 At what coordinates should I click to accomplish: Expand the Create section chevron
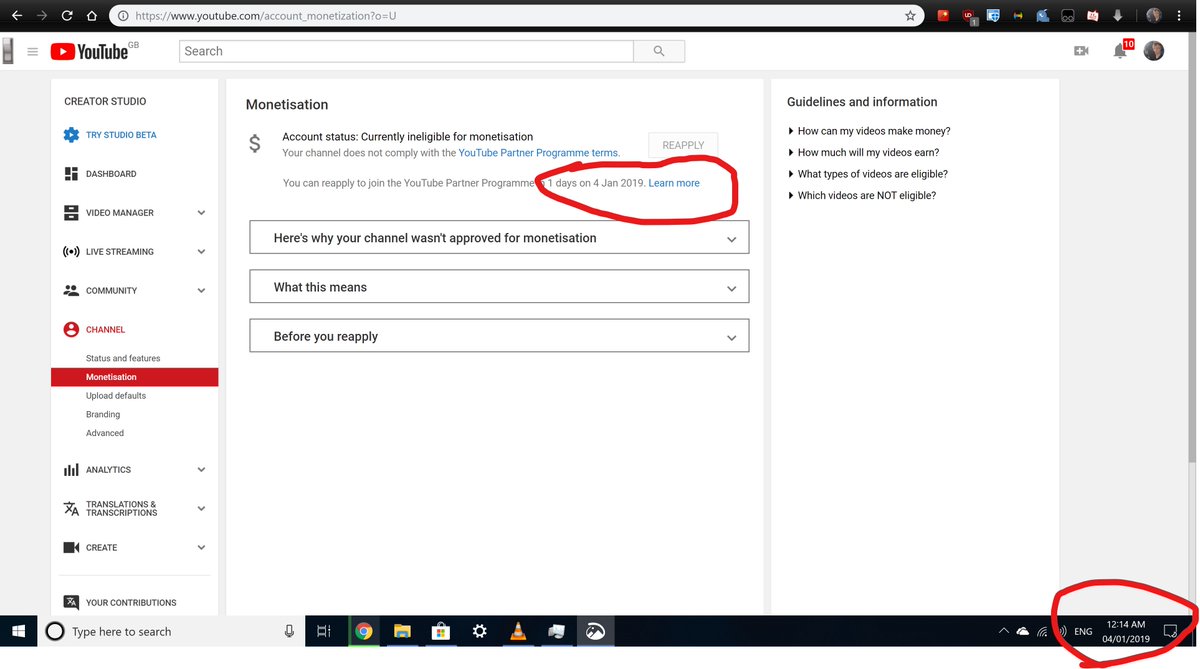coord(201,548)
